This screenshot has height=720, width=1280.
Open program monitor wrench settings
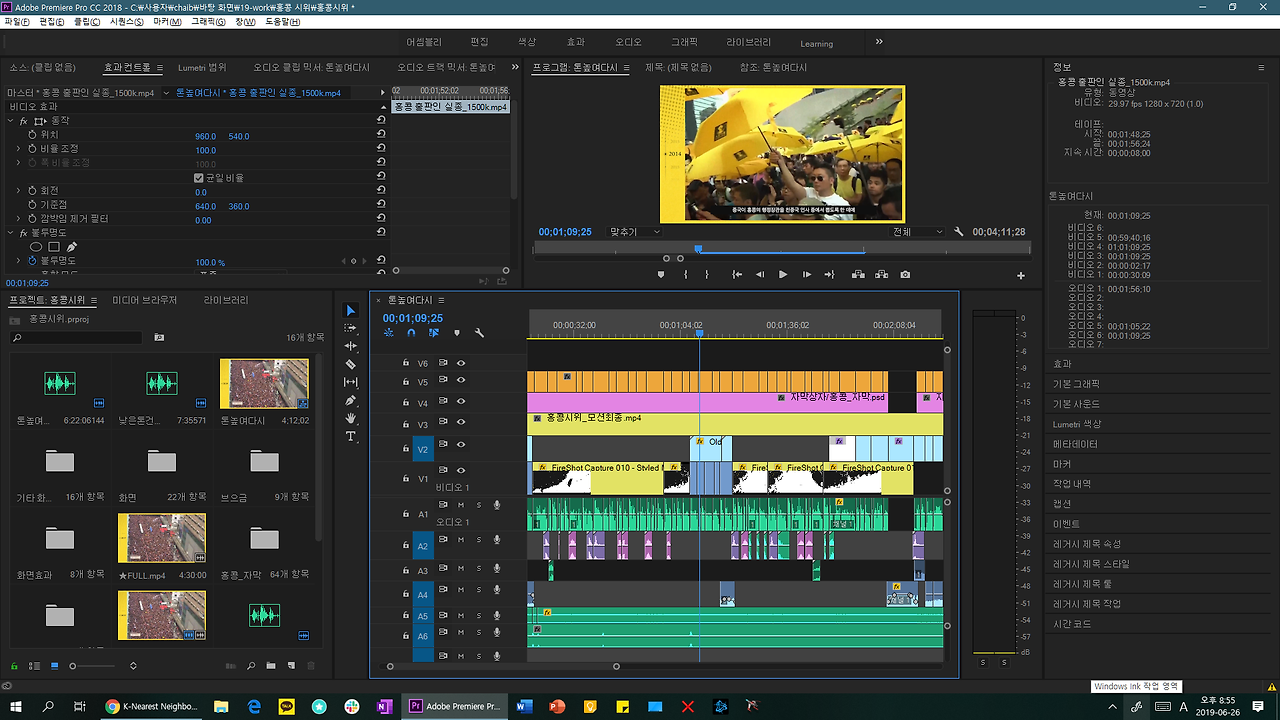pyautogui.click(x=959, y=232)
